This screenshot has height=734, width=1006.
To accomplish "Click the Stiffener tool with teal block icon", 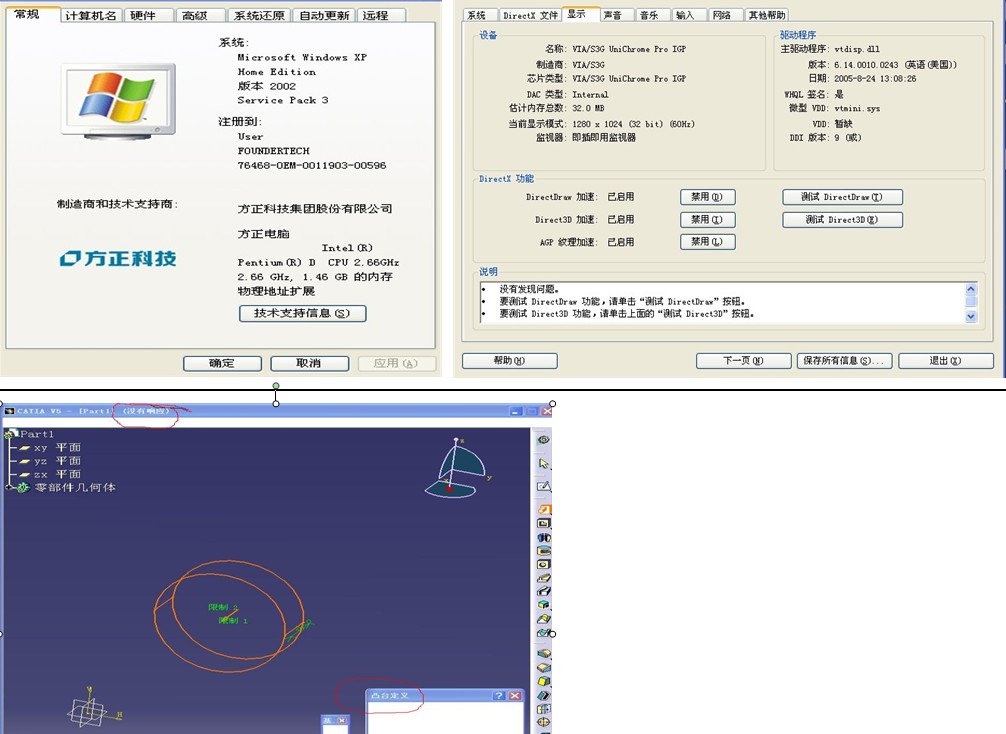I will click(543, 604).
